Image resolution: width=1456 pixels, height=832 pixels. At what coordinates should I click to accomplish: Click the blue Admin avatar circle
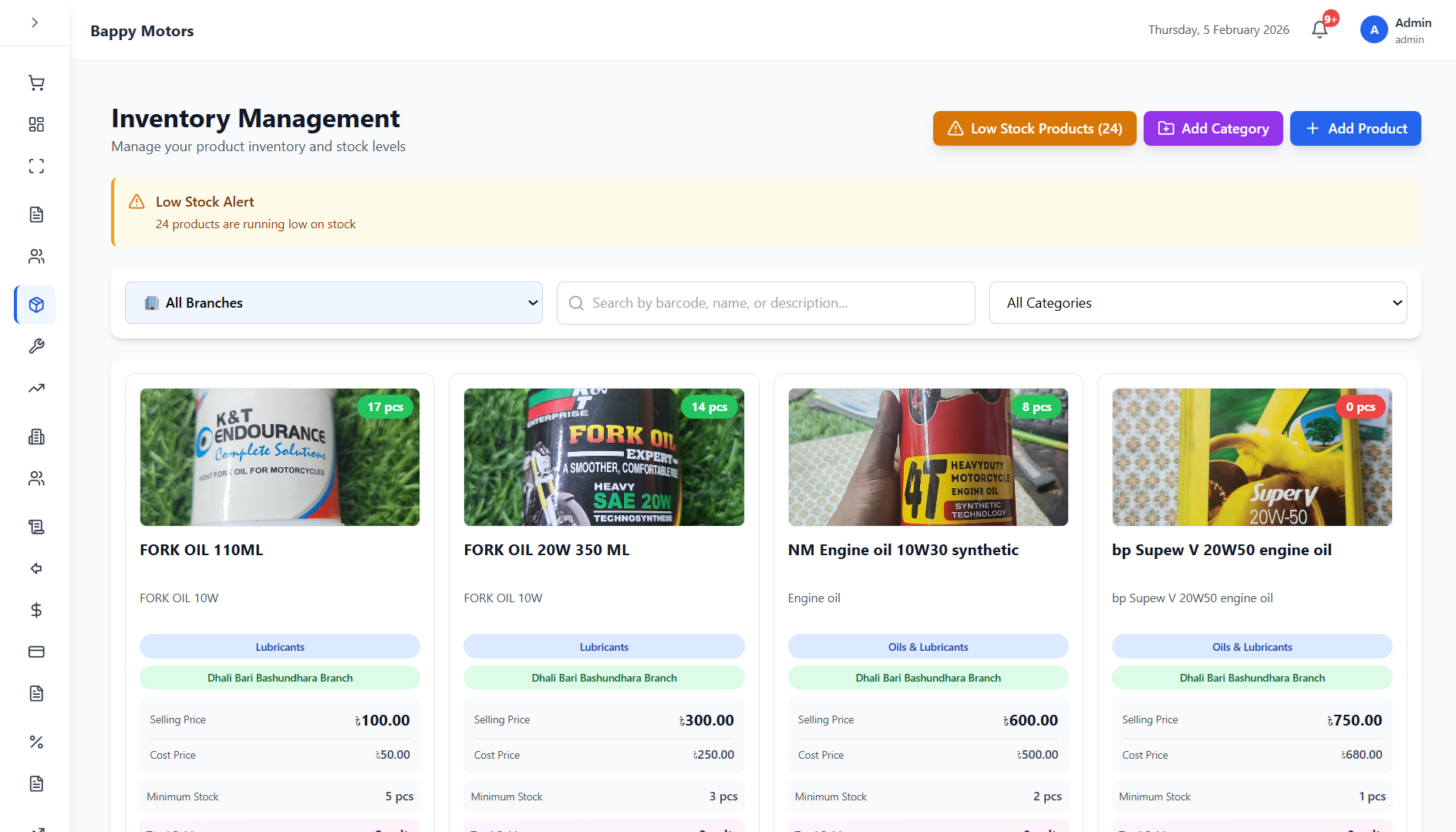[1373, 30]
